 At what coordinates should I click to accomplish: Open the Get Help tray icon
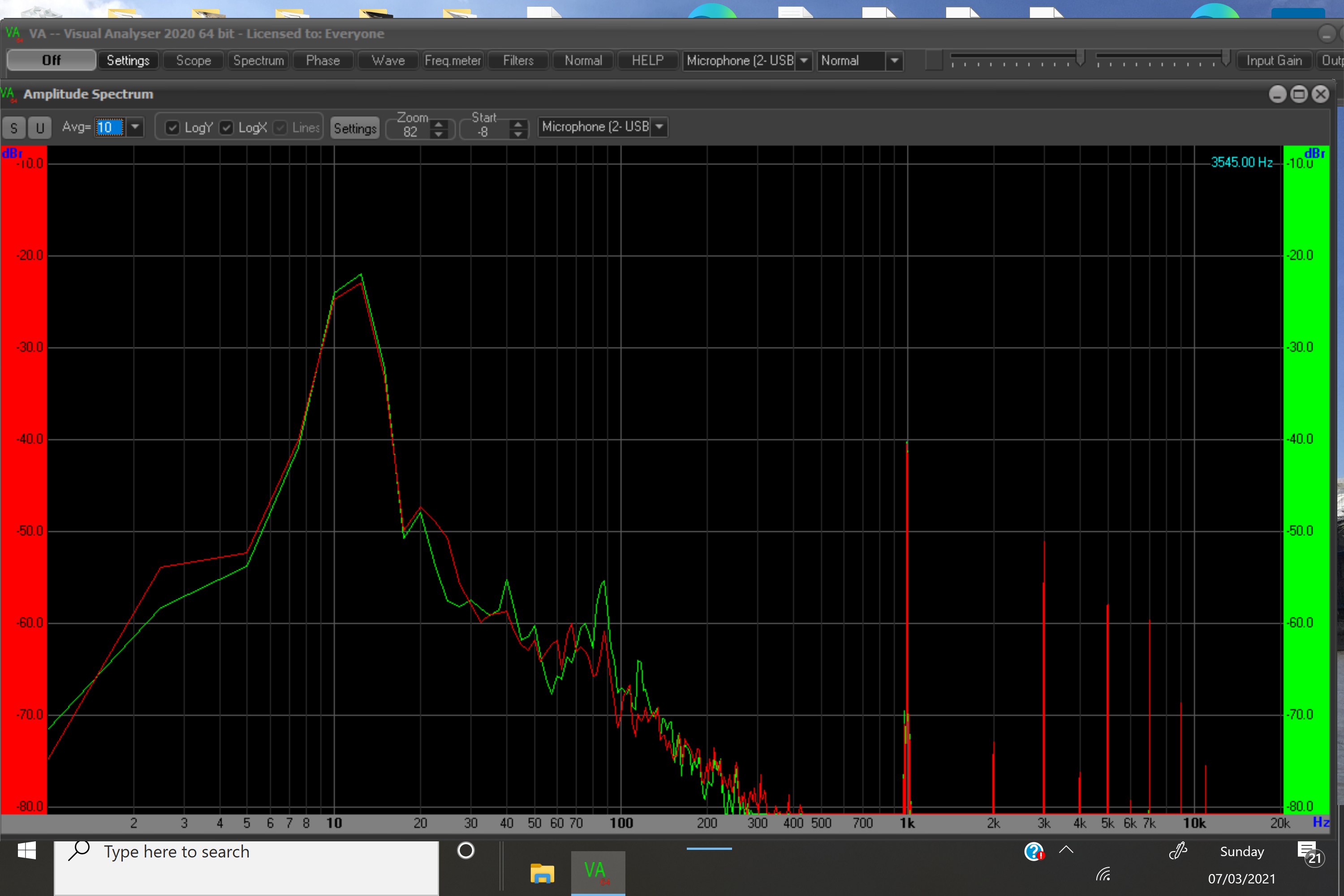click(x=1034, y=852)
